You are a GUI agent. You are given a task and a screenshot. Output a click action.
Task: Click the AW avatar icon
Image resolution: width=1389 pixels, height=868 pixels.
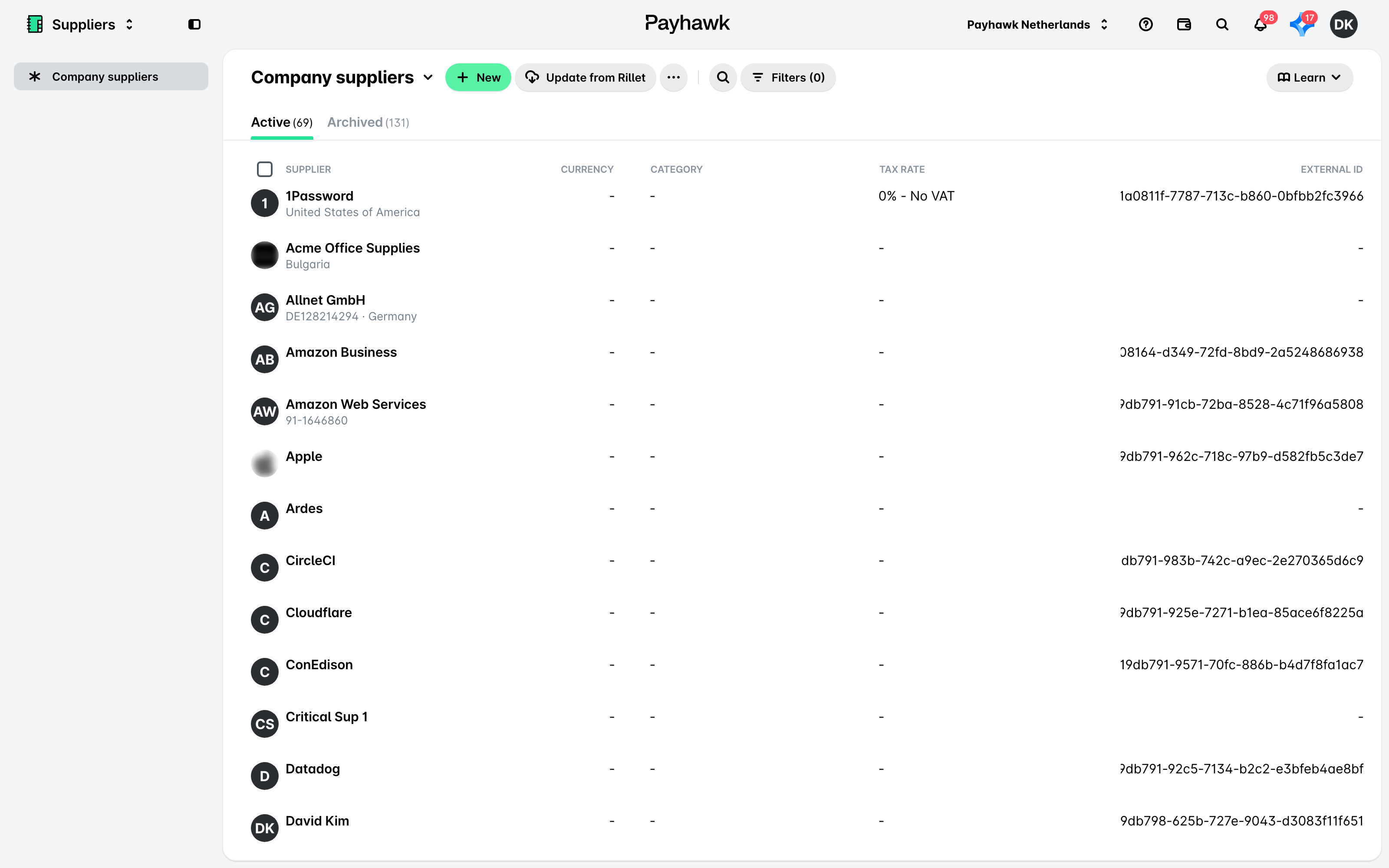[x=265, y=411]
